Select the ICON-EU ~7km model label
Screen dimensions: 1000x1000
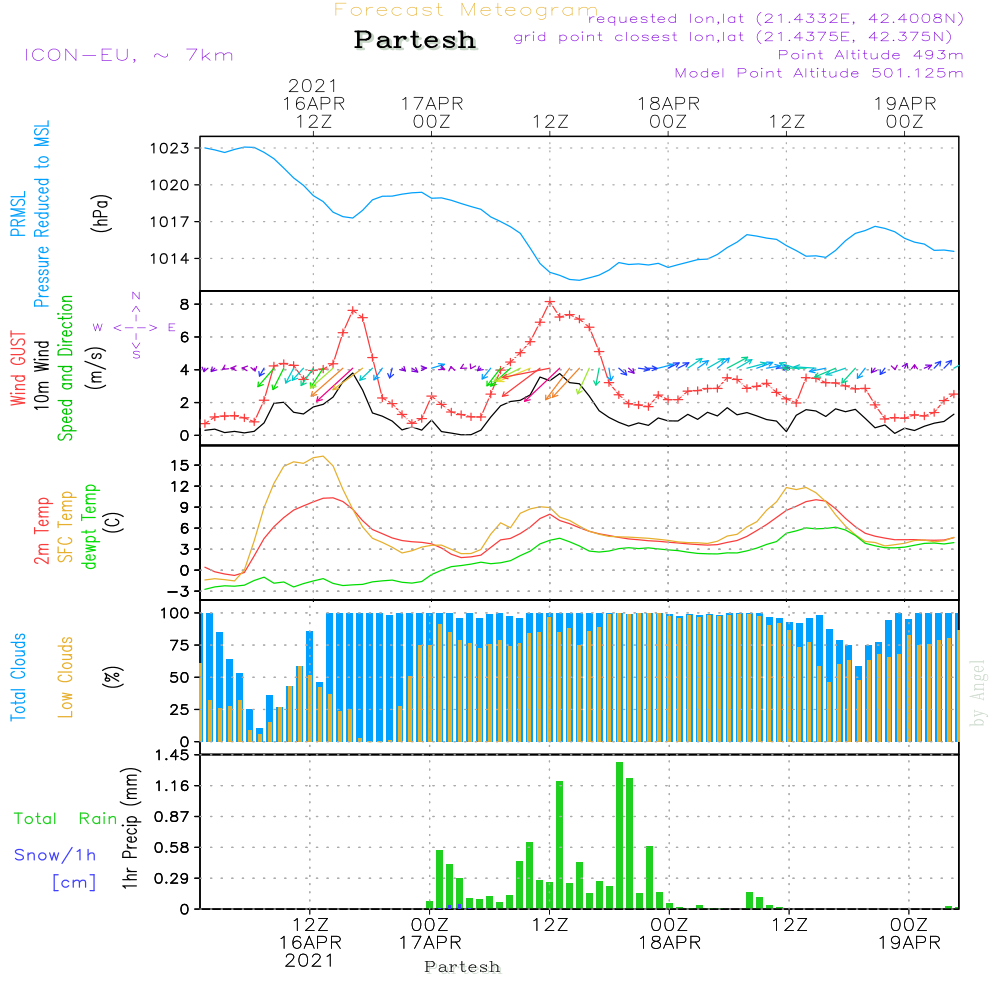pyautogui.click(x=128, y=54)
